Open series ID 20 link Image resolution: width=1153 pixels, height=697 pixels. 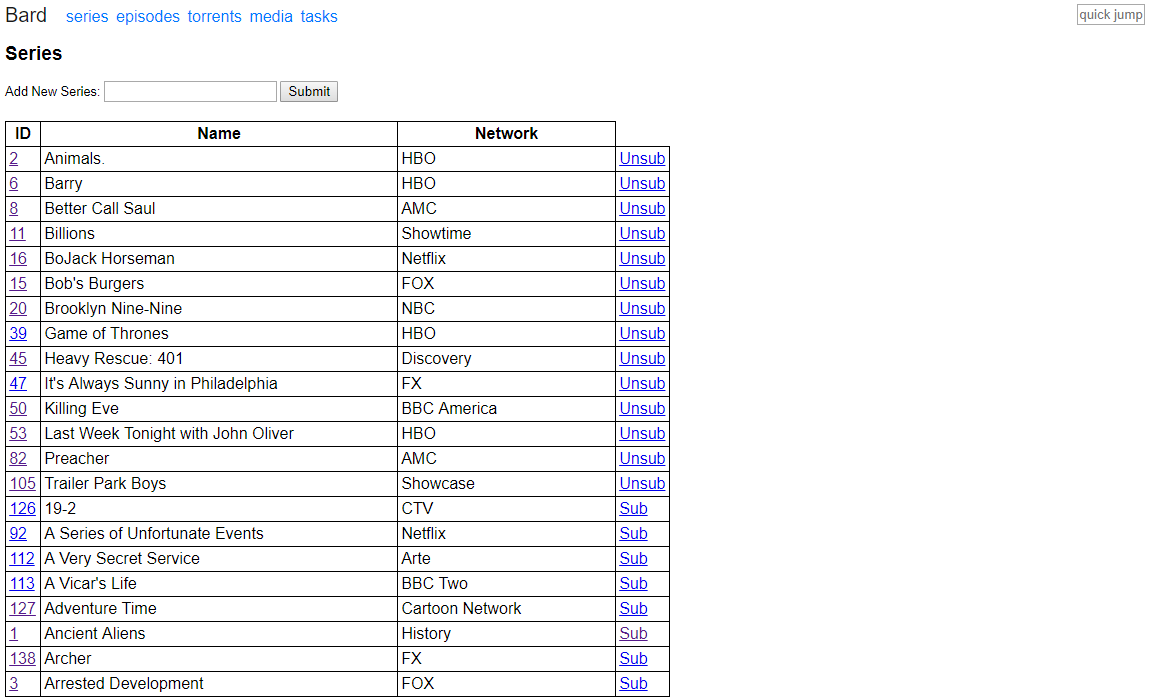[18, 308]
